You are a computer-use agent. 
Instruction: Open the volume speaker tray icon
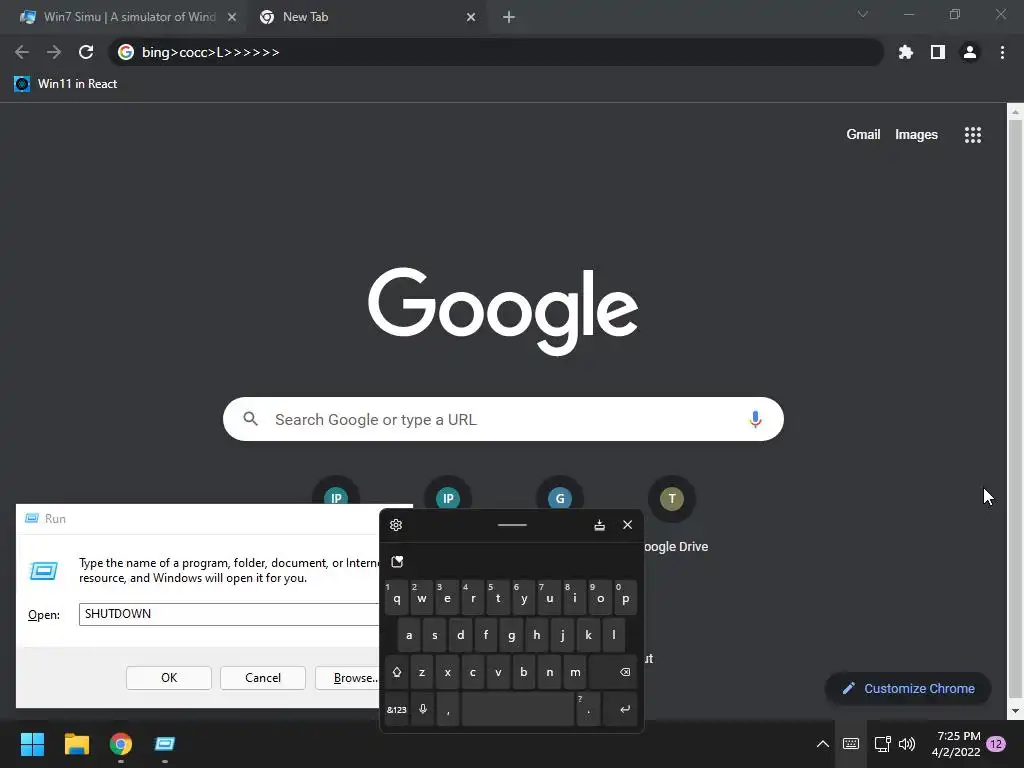click(x=906, y=744)
